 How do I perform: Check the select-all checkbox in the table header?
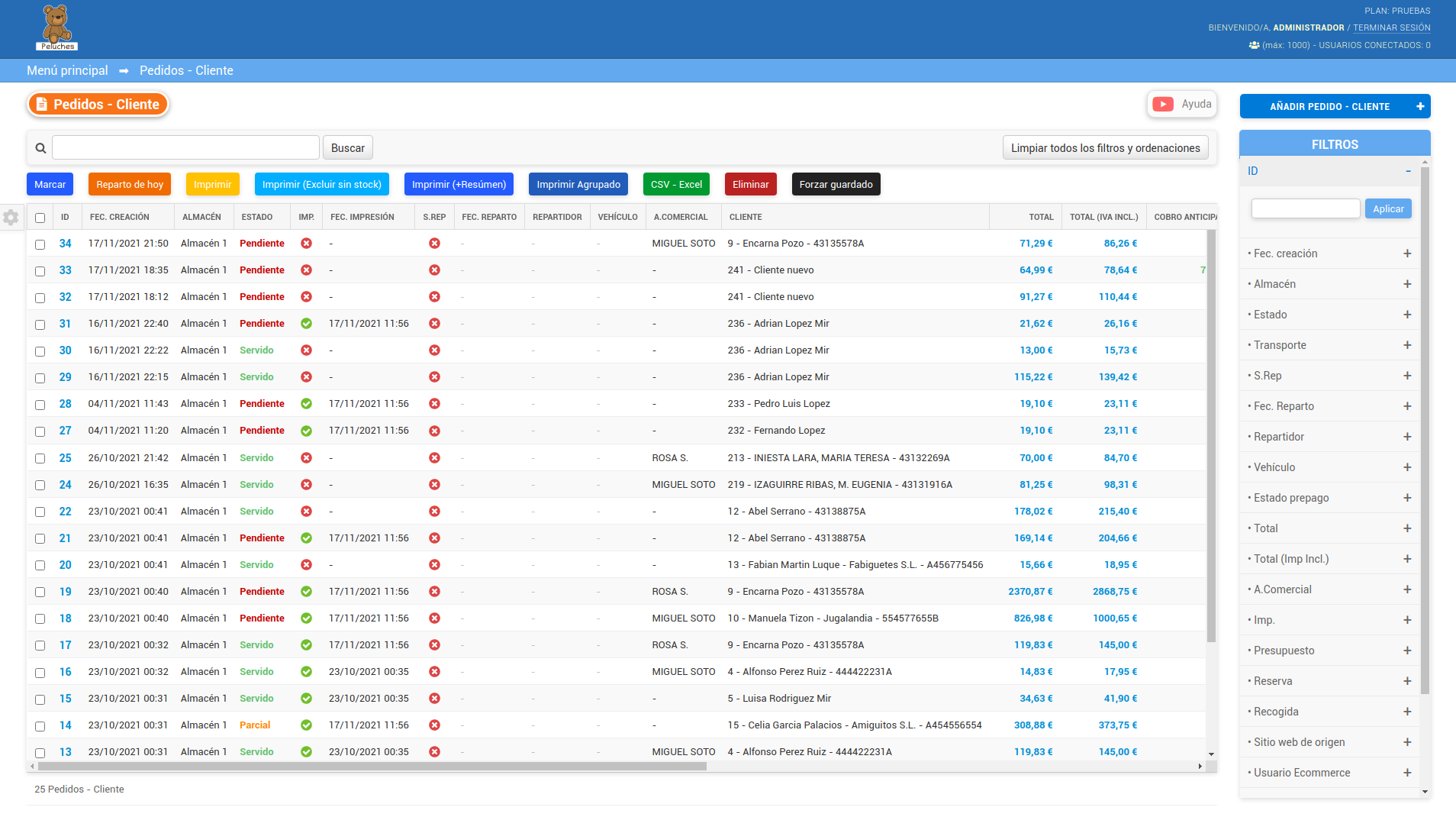coord(39,217)
